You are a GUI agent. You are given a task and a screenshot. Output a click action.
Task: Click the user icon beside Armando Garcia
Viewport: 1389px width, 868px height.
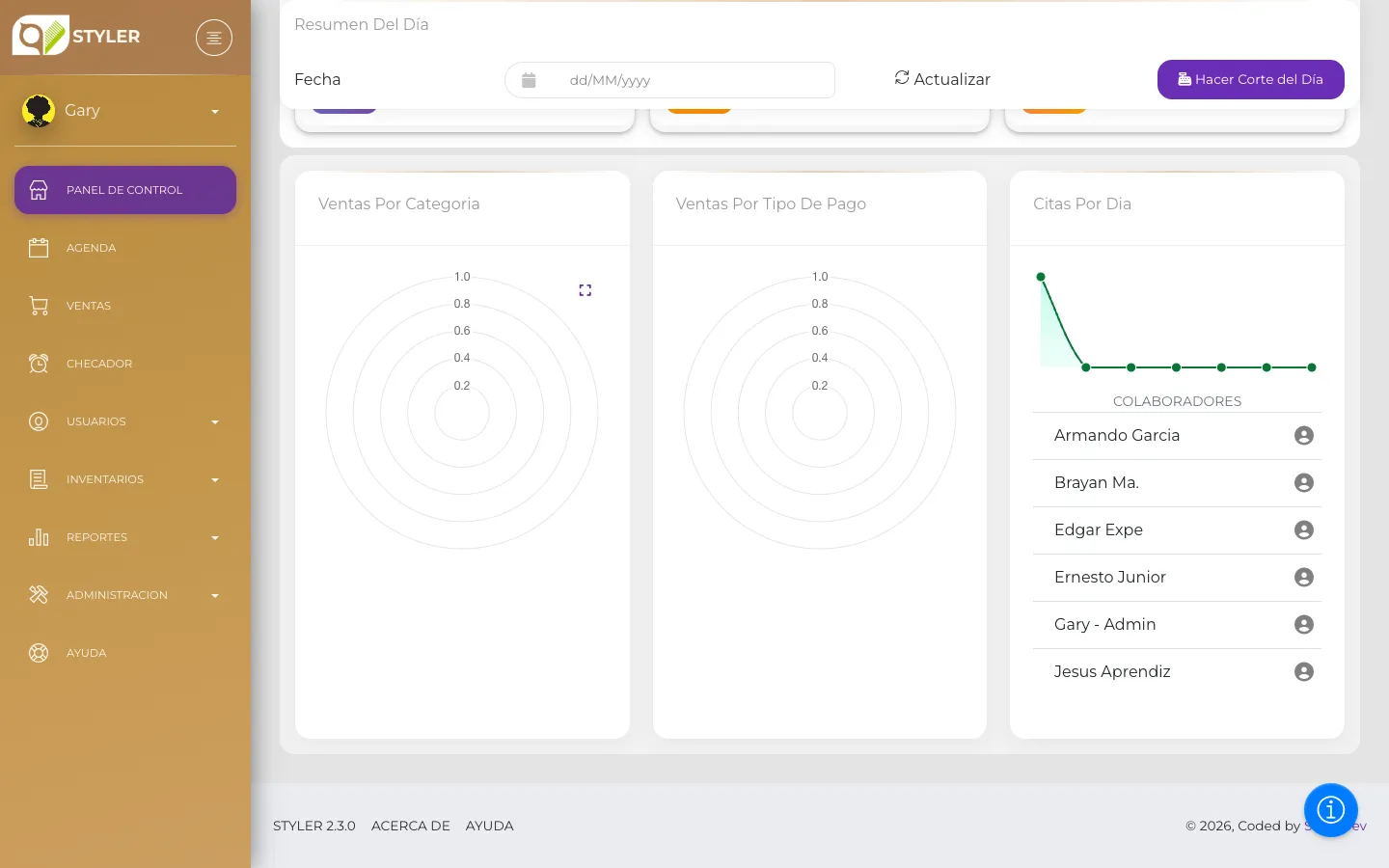coord(1304,436)
